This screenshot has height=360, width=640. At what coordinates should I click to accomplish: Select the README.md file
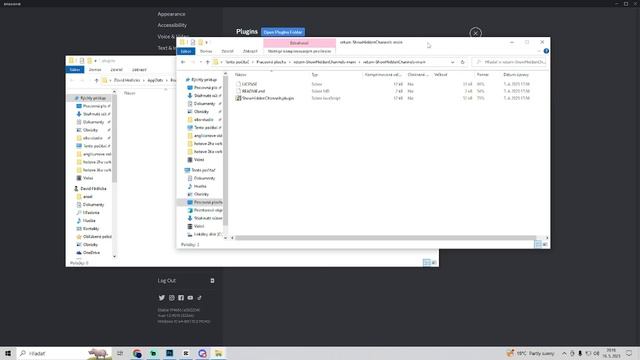253,91
